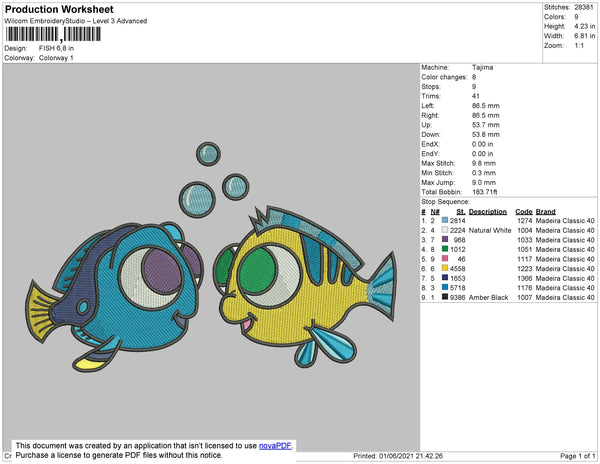
Task: Click the Width value '6.81 in'
Action: coord(585,36)
